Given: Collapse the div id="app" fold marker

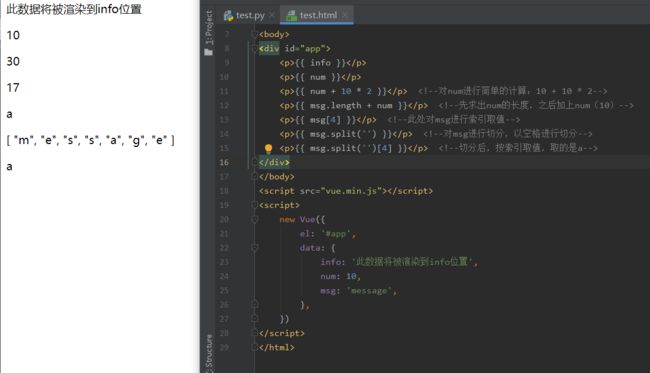Looking at the screenshot, I should point(255,49).
